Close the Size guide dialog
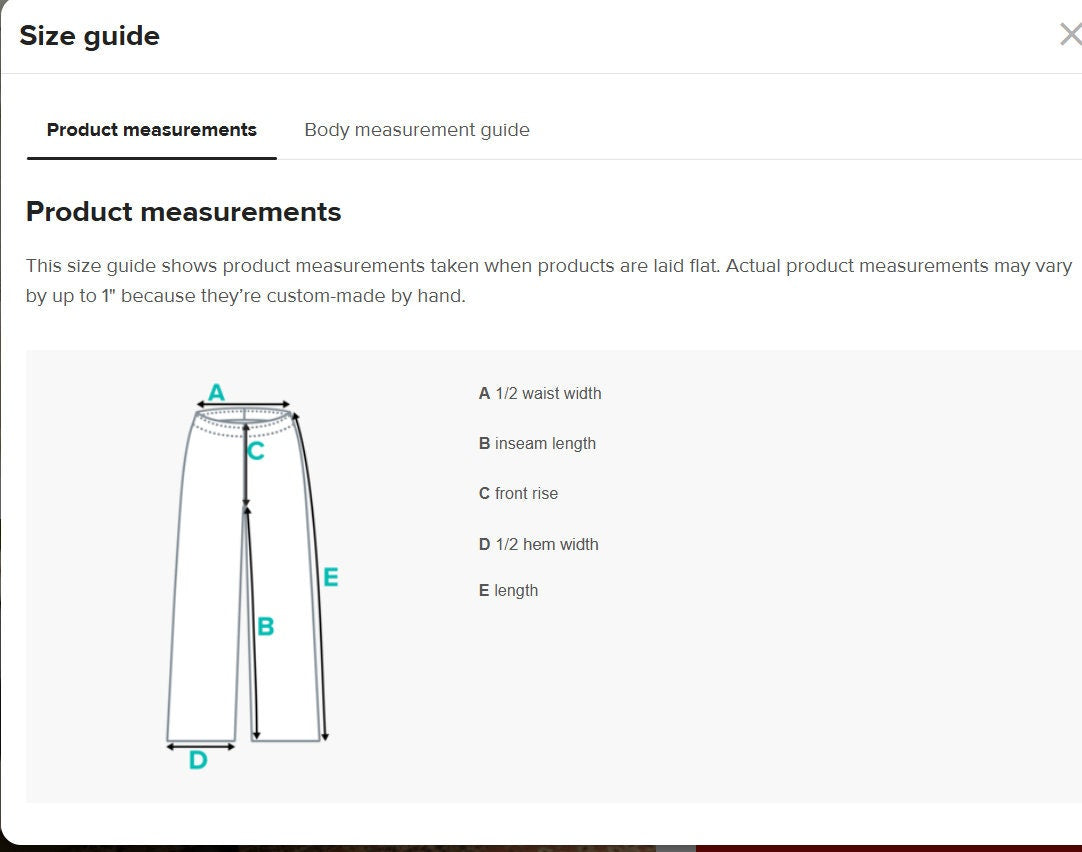The width and height of the screenshot is (1082, 852). pyautogui.click(x=1069, y=35)
